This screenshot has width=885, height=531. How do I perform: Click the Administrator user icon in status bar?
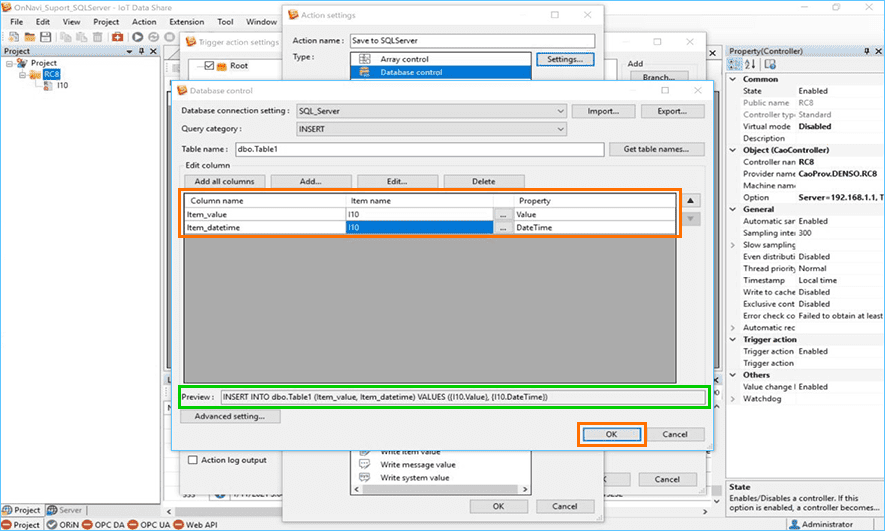(x=794, y=524)
